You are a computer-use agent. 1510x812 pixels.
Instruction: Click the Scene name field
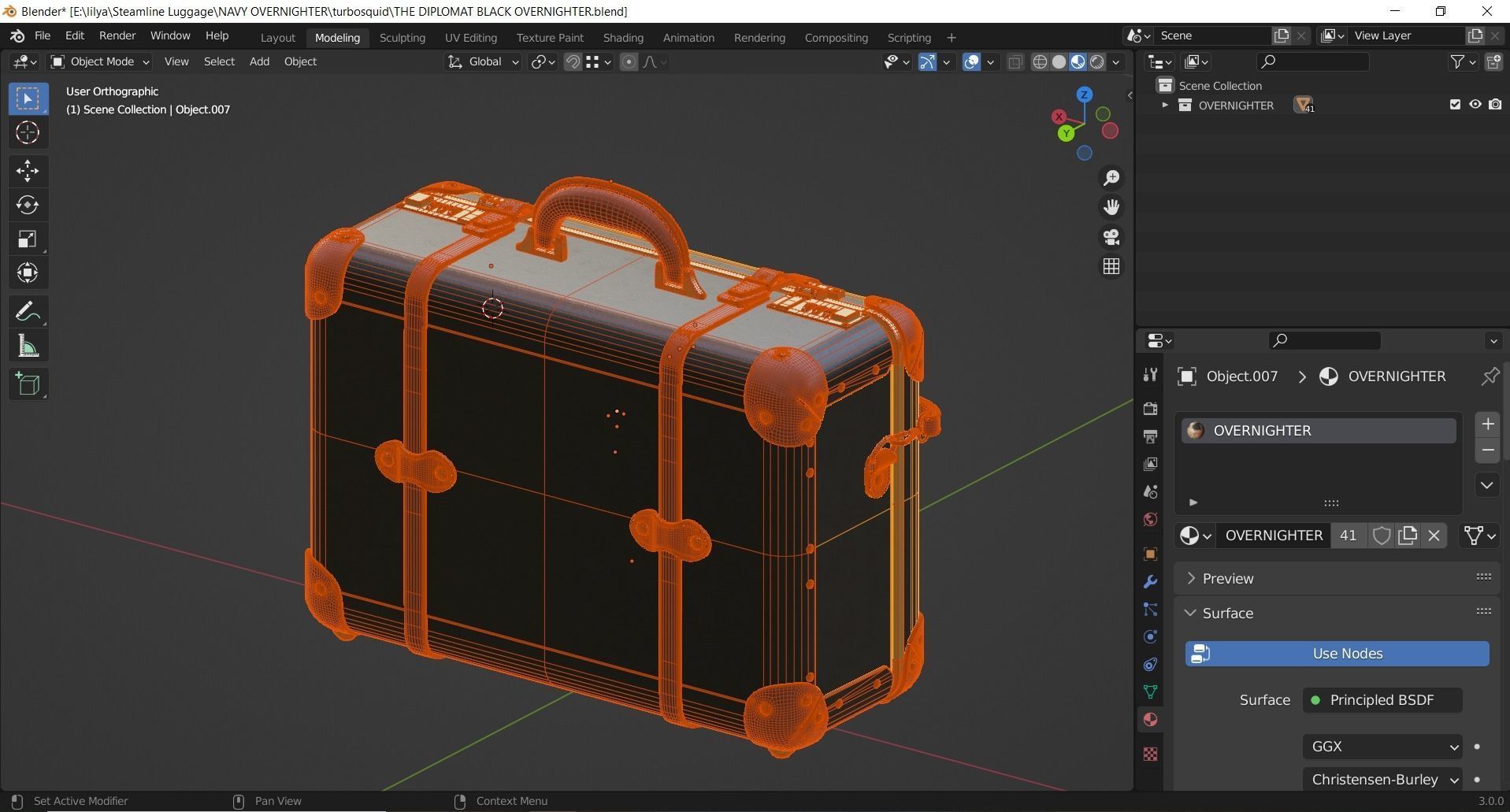[x=1213, y=35]
